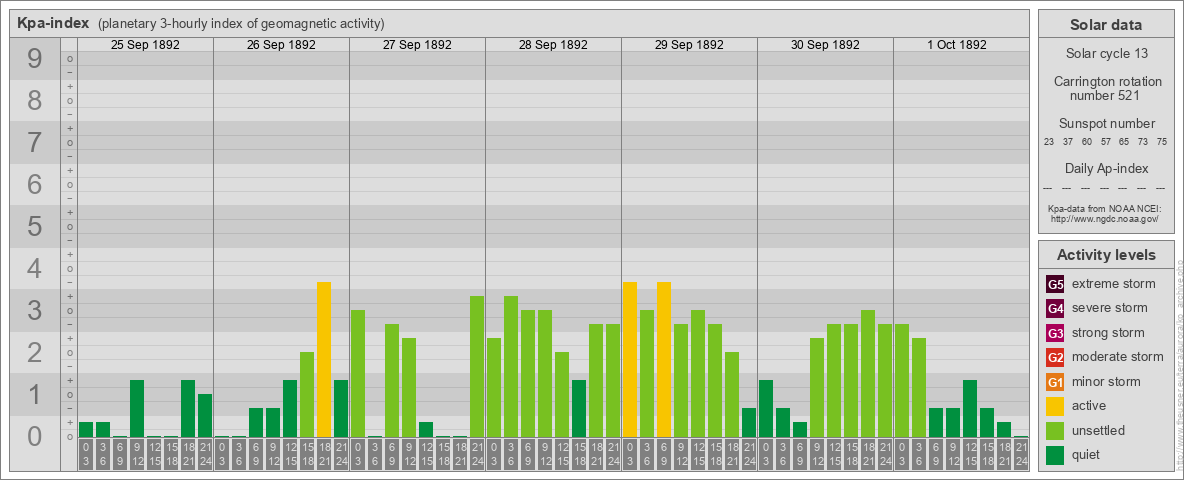
Task: Click the 27 Sep 21-24 unsettled bar
Action: click(x=477, y=366)
